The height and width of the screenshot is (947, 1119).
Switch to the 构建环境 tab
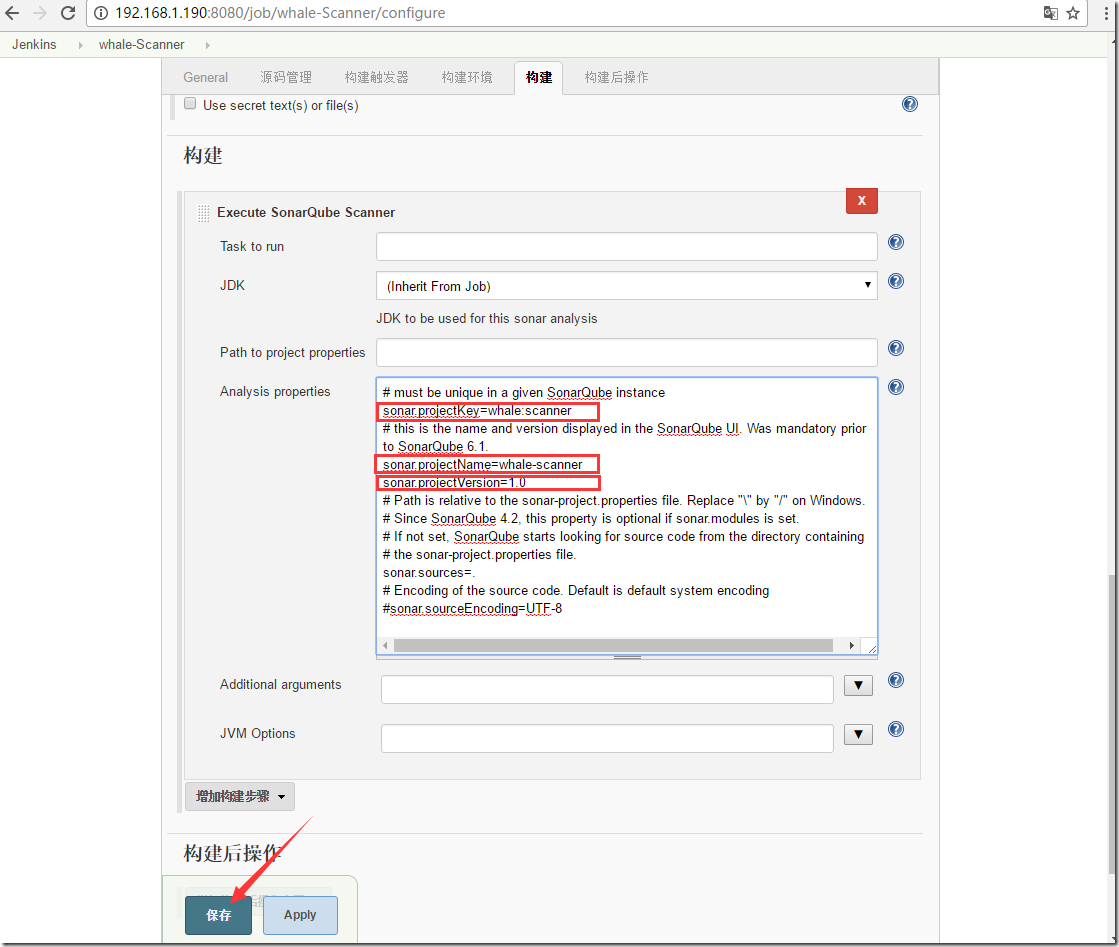pyautogui.click(x=467, y=78)
